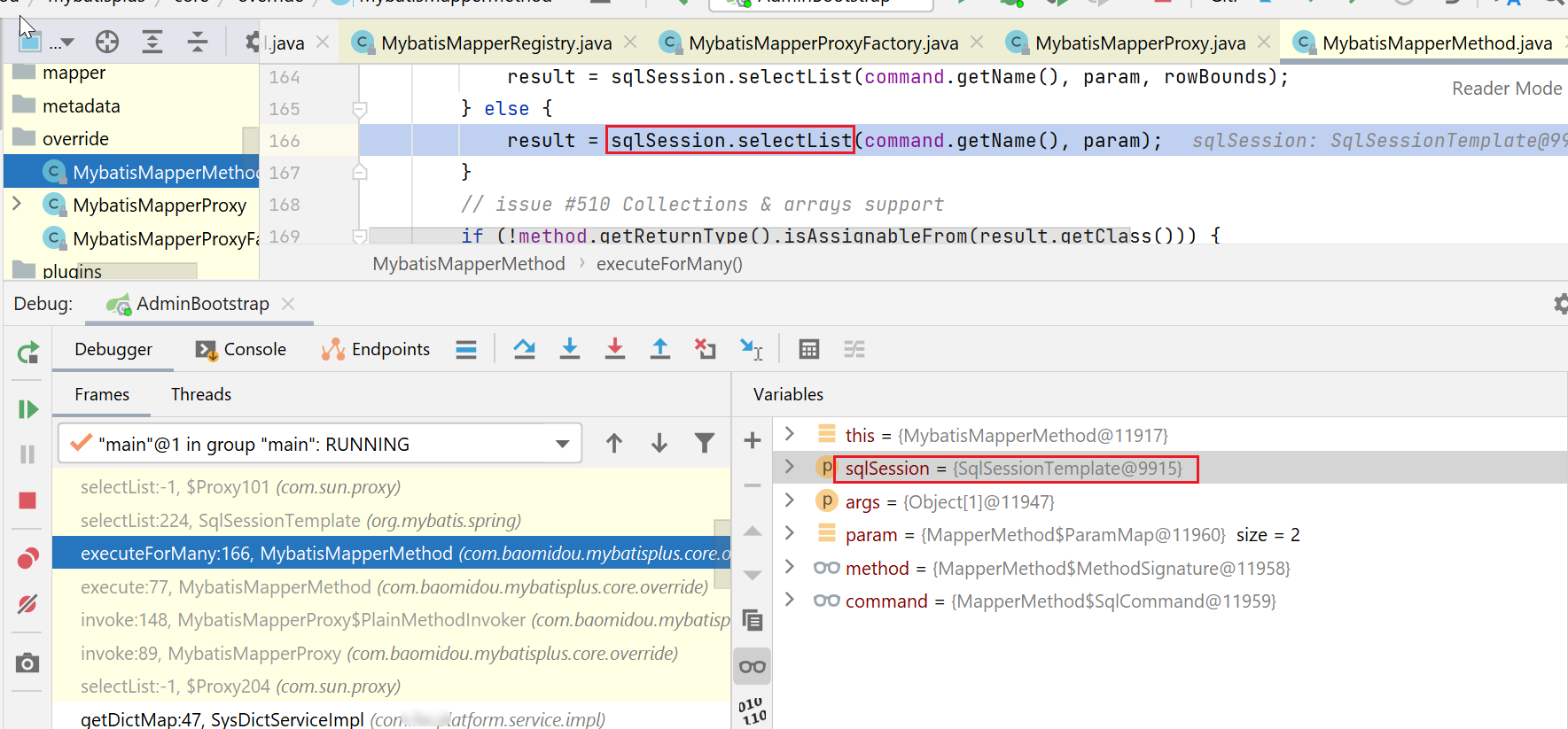Open project view dropdown selector
The width and height of the screenshot is (1568, 729).
[48, 41]
